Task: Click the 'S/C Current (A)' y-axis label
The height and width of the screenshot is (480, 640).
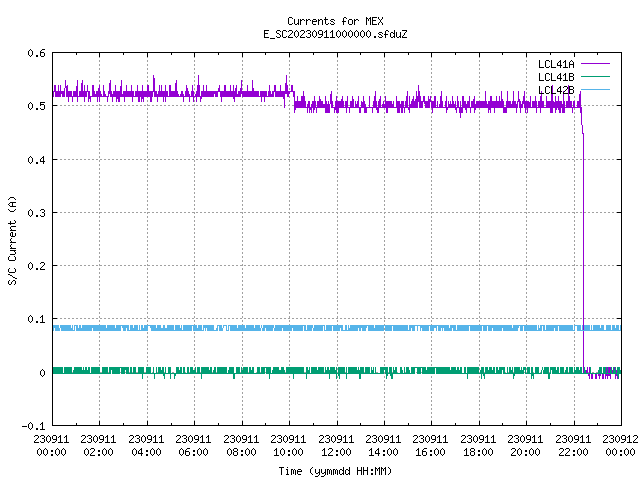Action: pos(13,240)
